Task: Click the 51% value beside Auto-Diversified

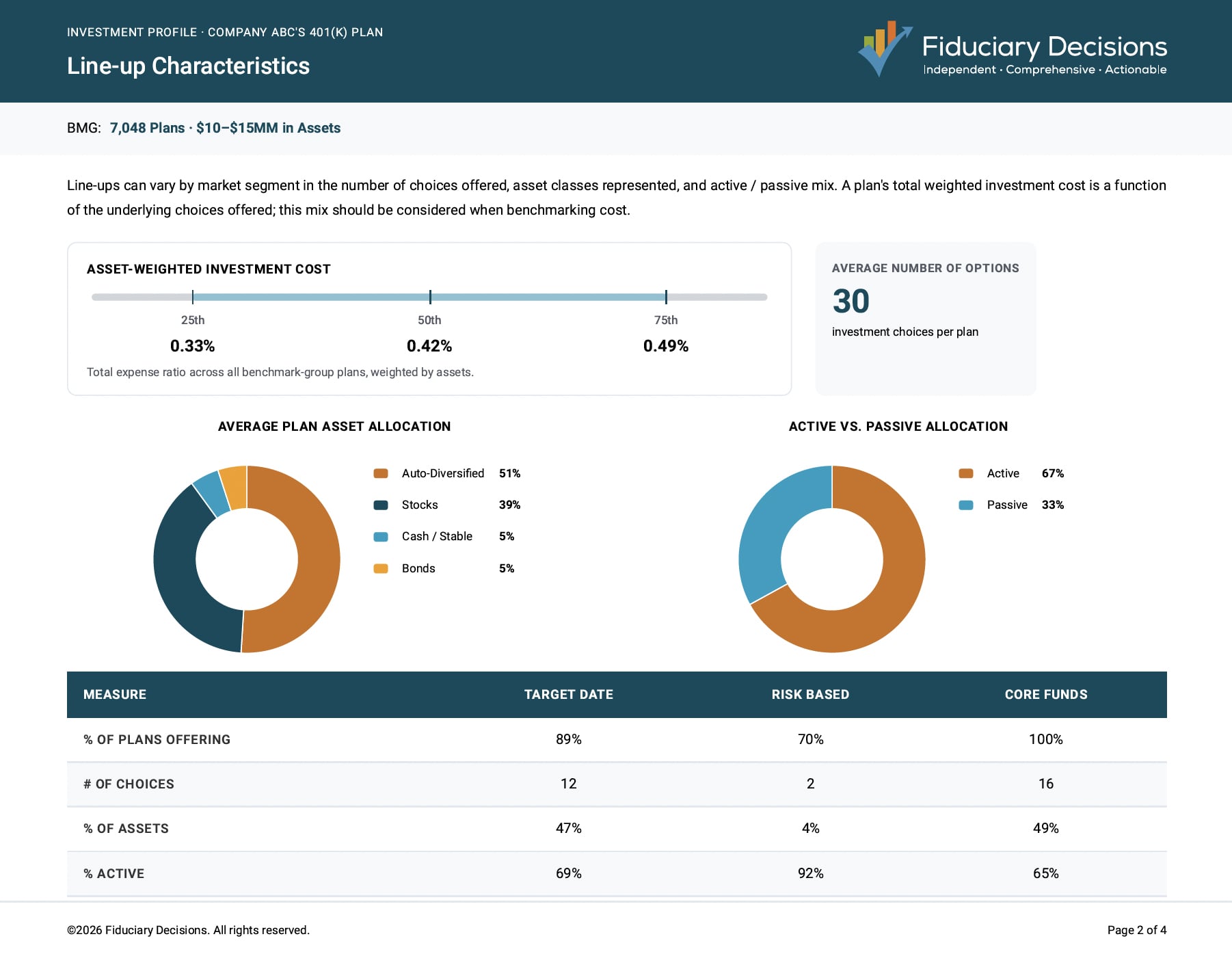Action: (510, 473)
